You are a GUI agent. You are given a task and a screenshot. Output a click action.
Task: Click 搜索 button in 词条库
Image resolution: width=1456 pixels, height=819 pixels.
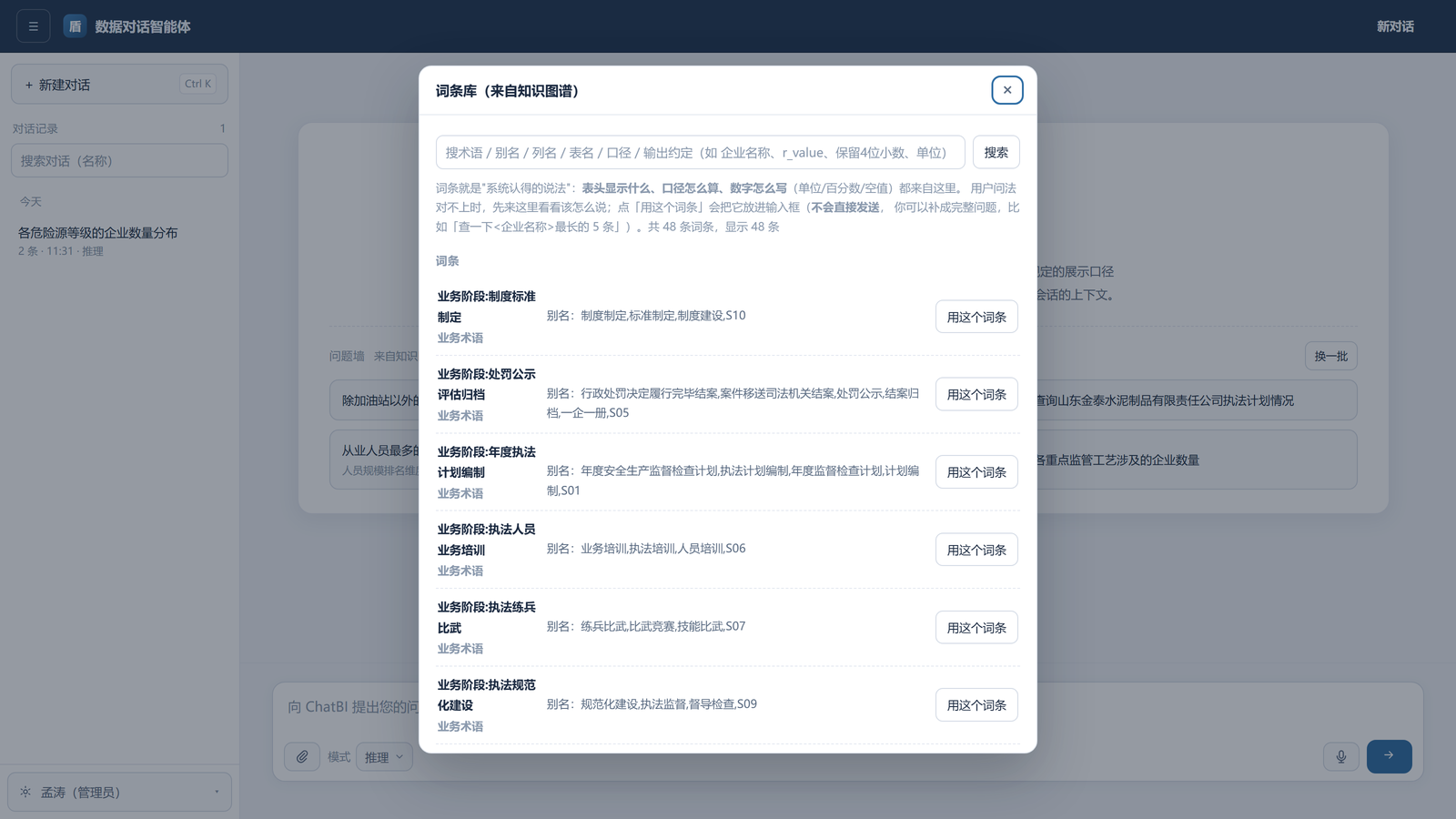click(996, 152)
